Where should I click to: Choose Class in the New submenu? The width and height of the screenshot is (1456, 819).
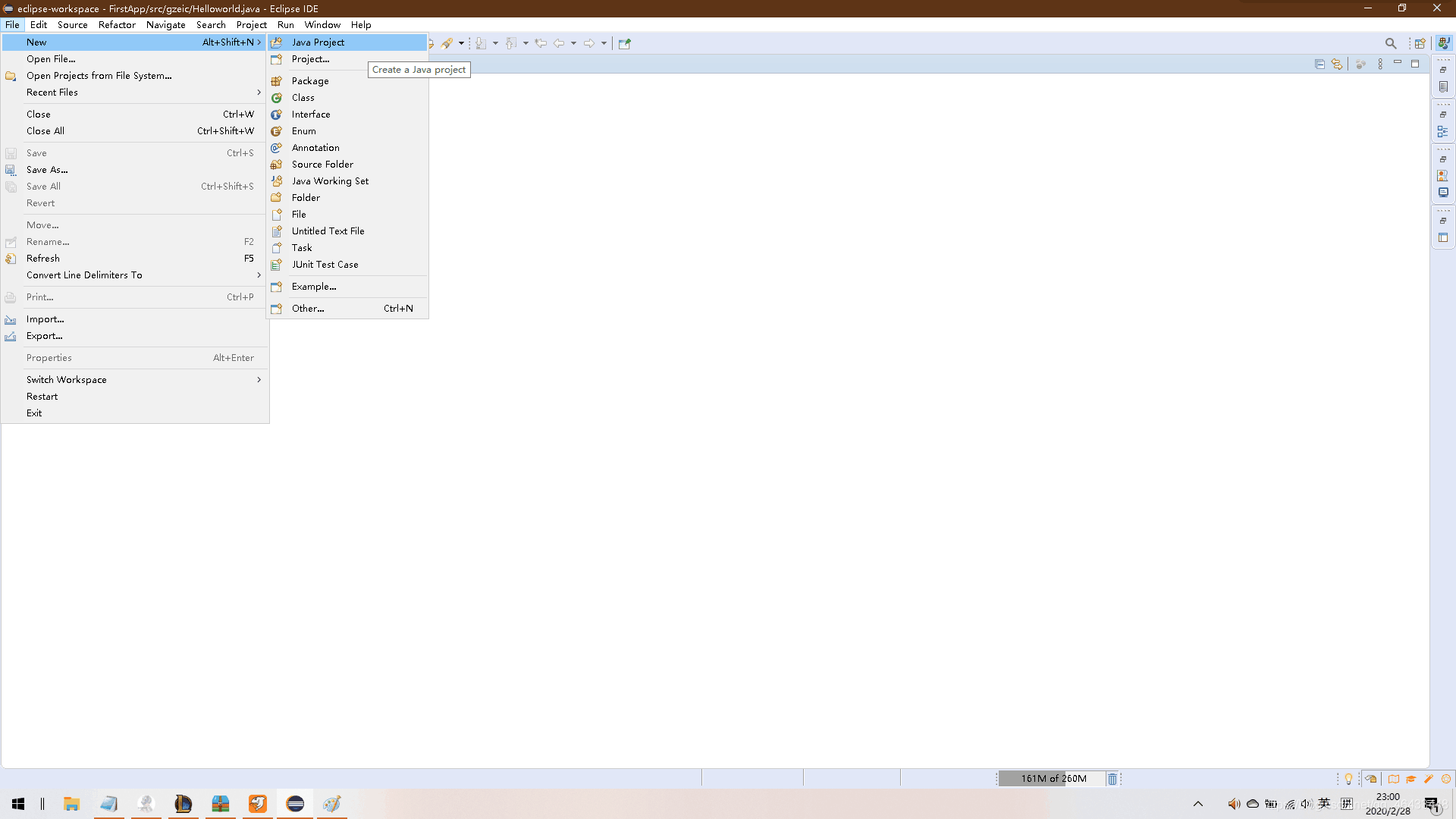pyautogui.click(x=303, y=98)
